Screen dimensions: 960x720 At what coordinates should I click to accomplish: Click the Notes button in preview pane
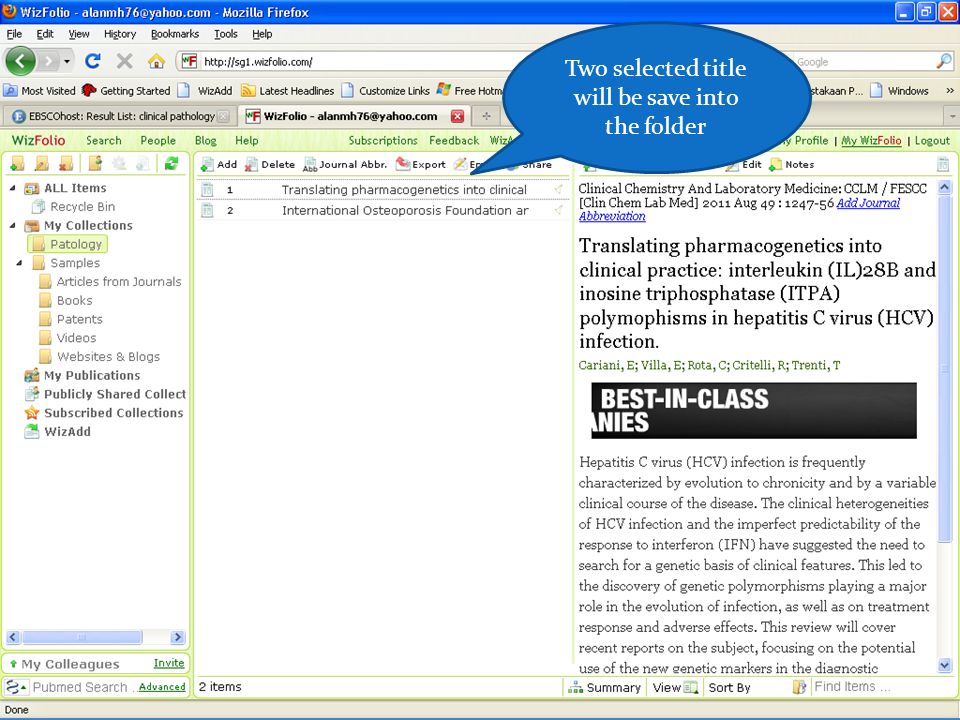tap(792, 164)
